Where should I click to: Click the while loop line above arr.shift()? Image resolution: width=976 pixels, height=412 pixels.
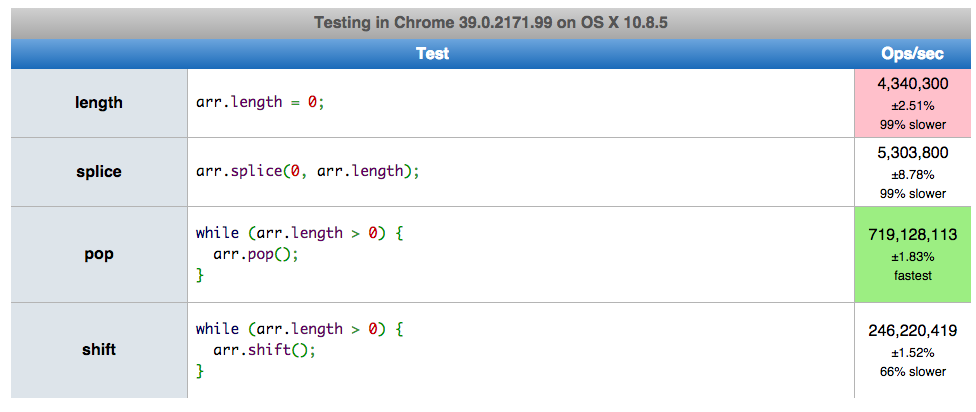click(300, 329)
